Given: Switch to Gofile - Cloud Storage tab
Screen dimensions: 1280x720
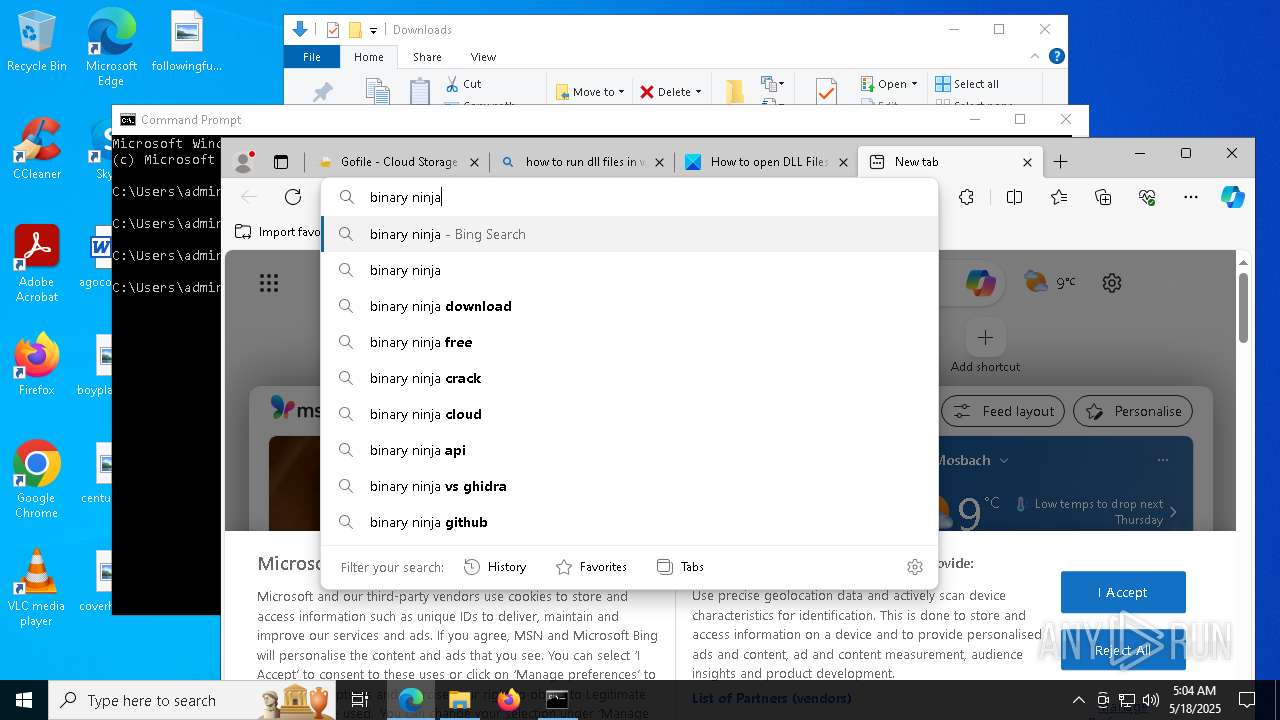Looking at the screenshot, I should pyautogui.click(x=398, y=162).
